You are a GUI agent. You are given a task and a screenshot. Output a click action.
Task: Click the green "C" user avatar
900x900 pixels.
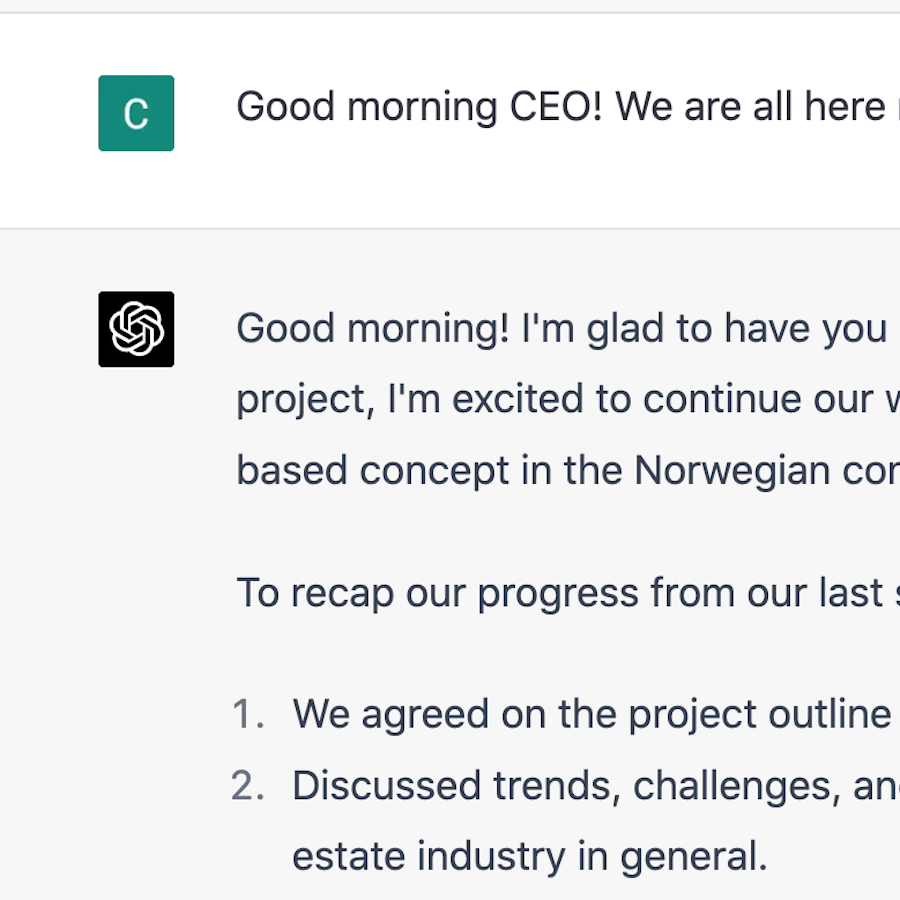click(x=136, y=113)
